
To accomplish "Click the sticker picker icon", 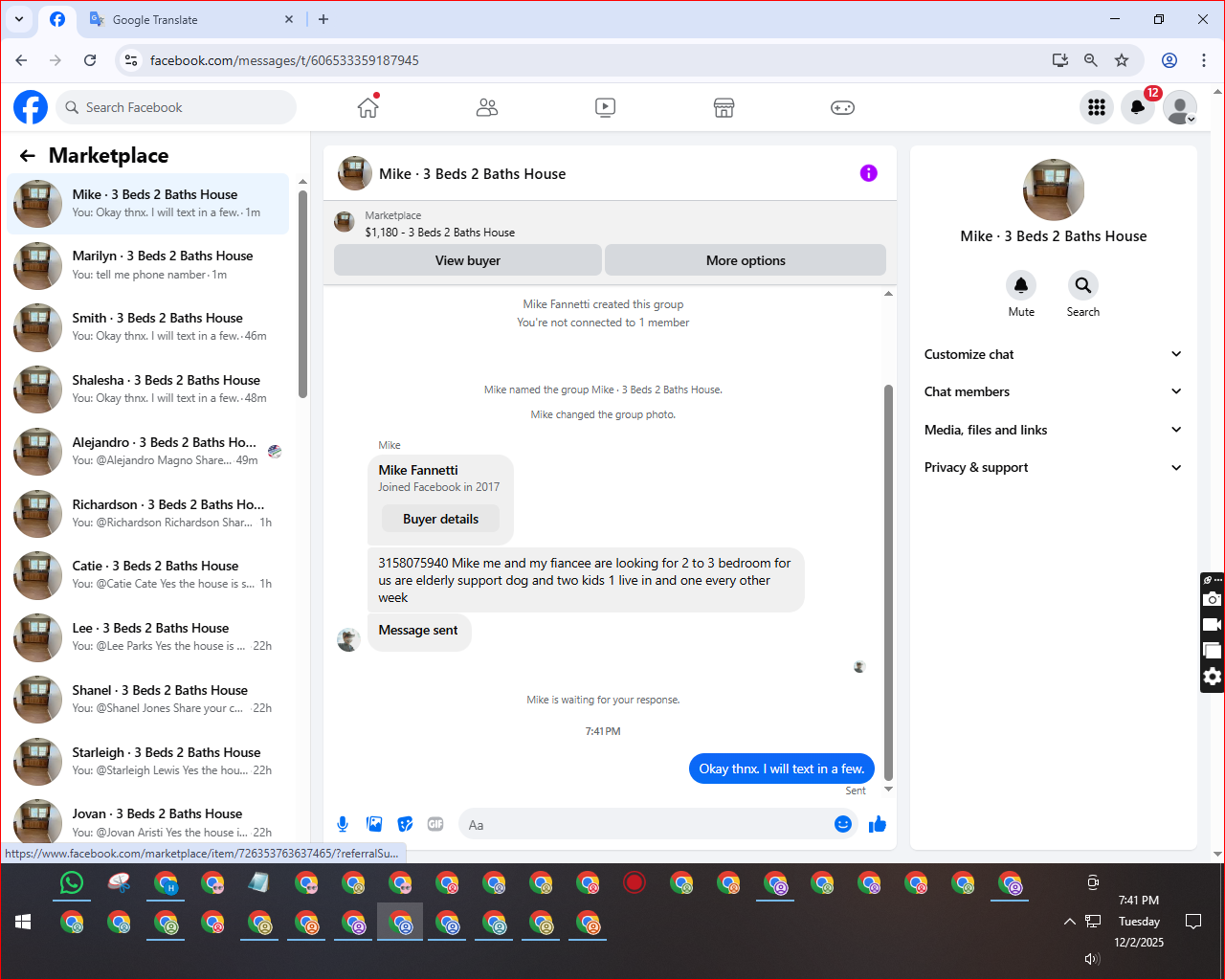I will tap(405, 824).
